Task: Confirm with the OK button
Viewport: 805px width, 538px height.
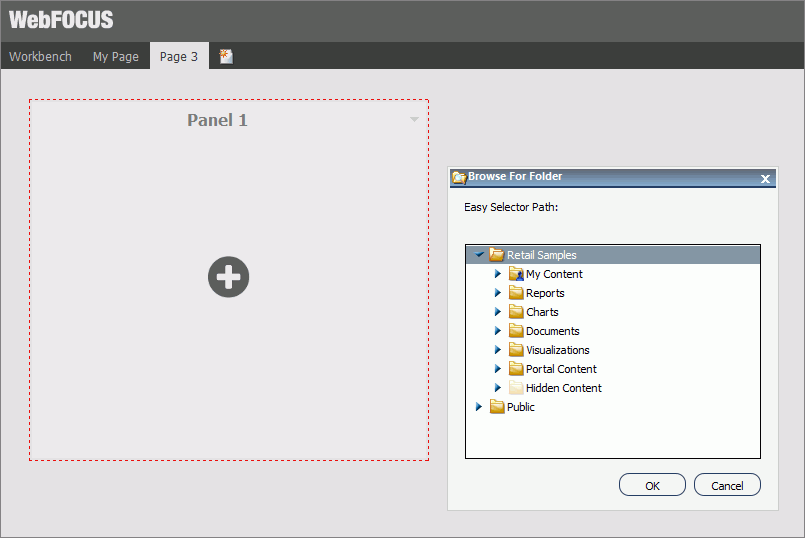Action: click(652, 485)
